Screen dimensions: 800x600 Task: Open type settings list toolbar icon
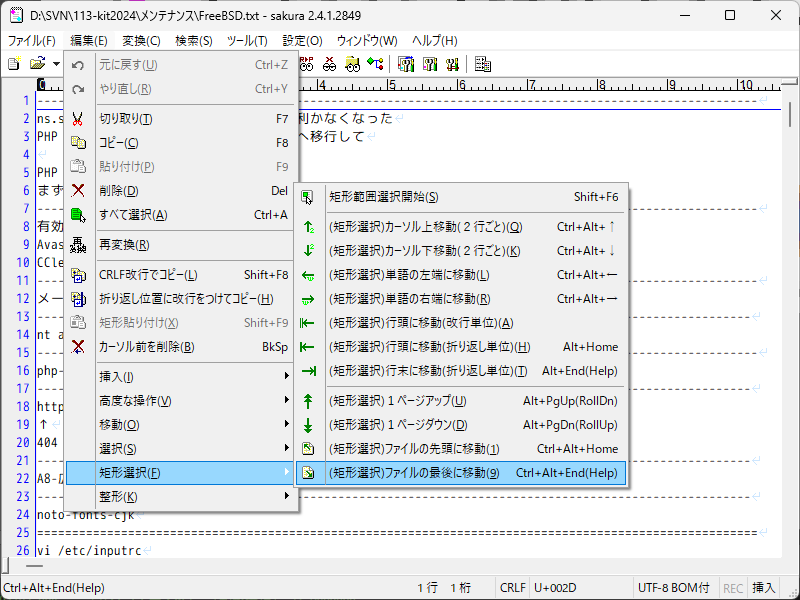(x=406, y=64)
